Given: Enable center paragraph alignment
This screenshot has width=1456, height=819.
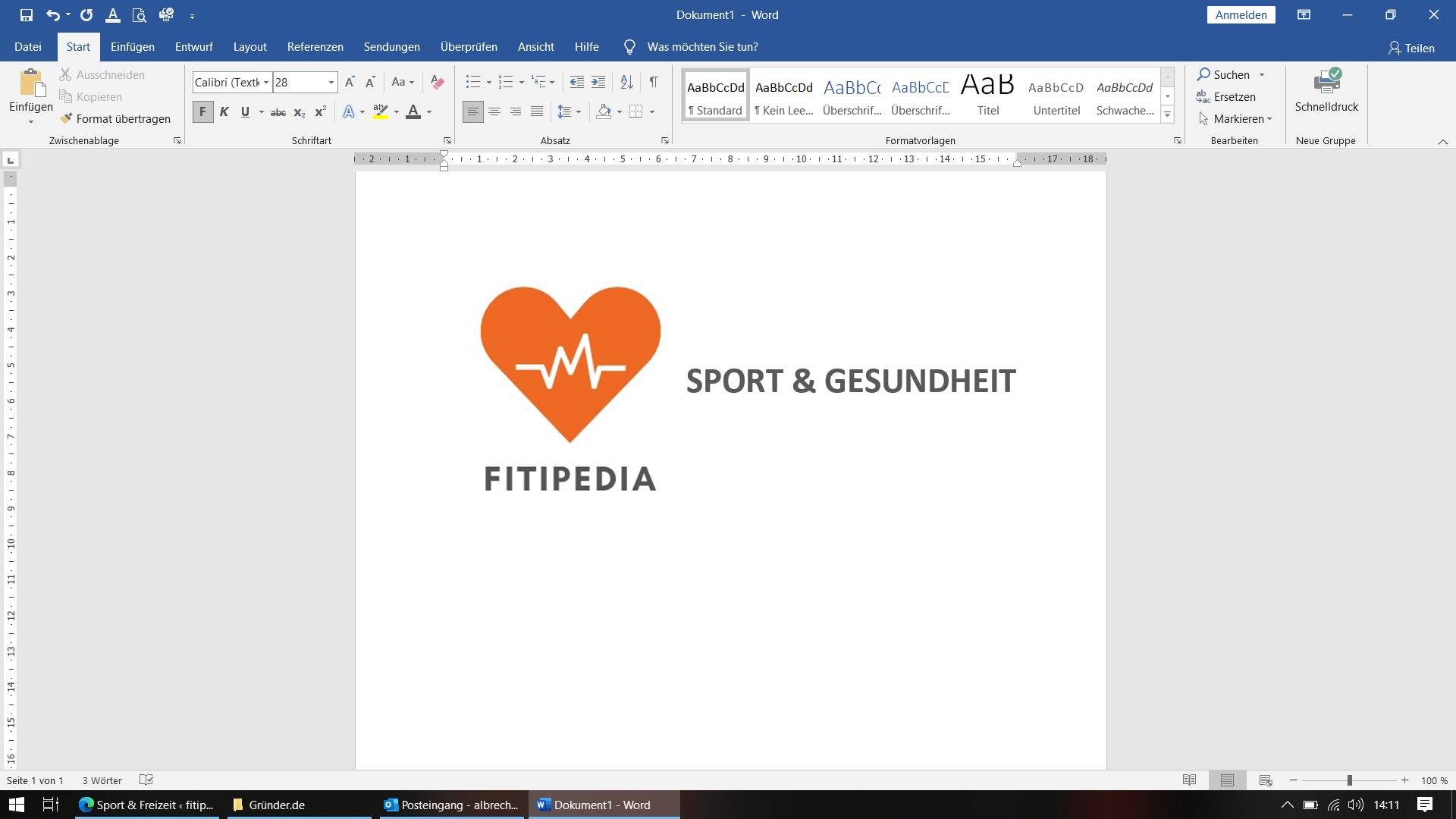Looking at the screenshot, I should point(494,112).
